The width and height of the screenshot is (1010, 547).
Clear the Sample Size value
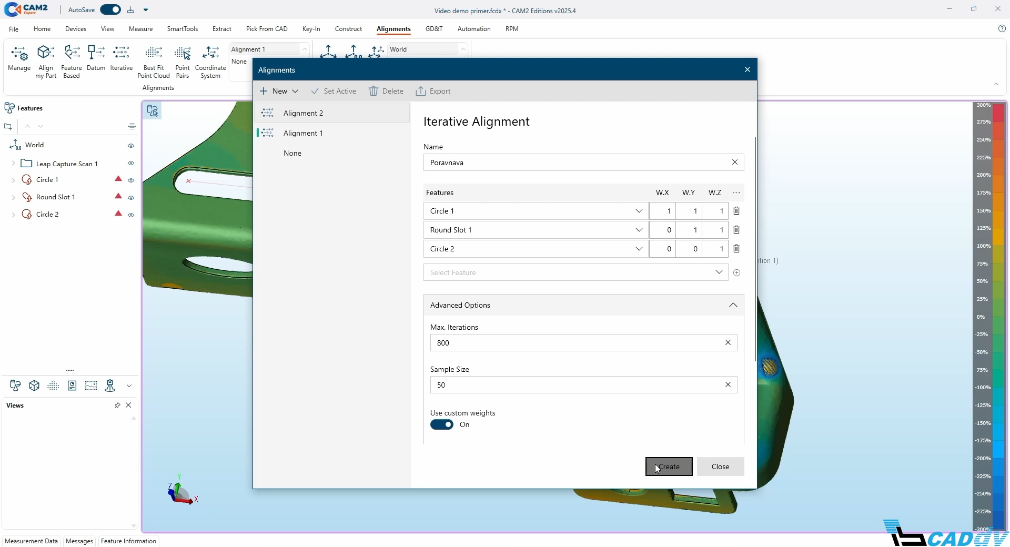click(x=728, y=385)
